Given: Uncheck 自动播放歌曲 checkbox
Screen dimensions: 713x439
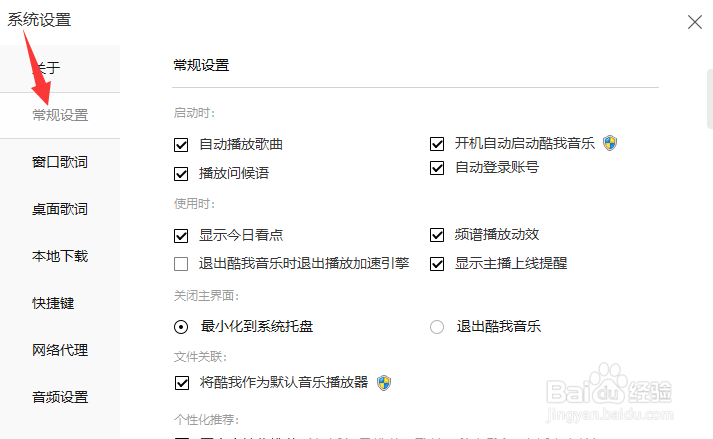Looking at the screenshot, I should [x=181, y=145].
